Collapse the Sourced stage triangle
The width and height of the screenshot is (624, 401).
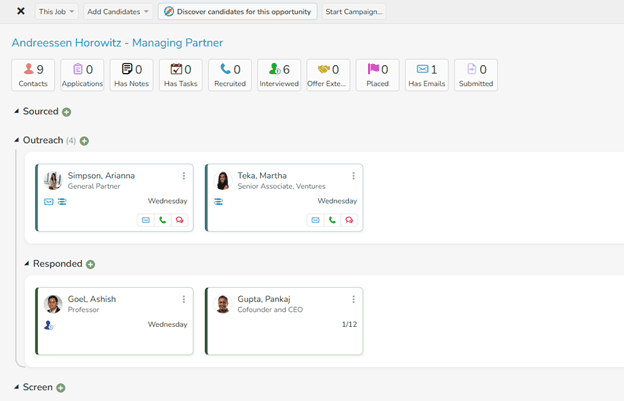pos(16,111)
